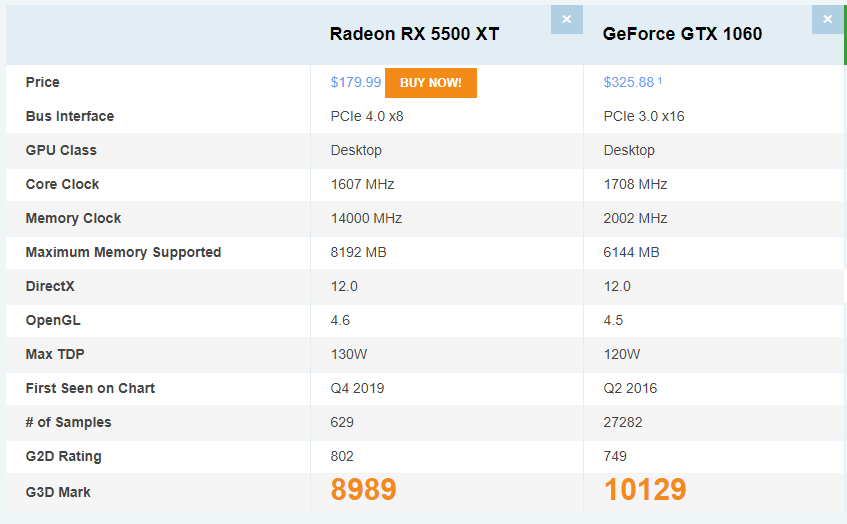Click the Memory Clock row label
Viewport: 847px width, 524px height.
[x=73, y=218]
